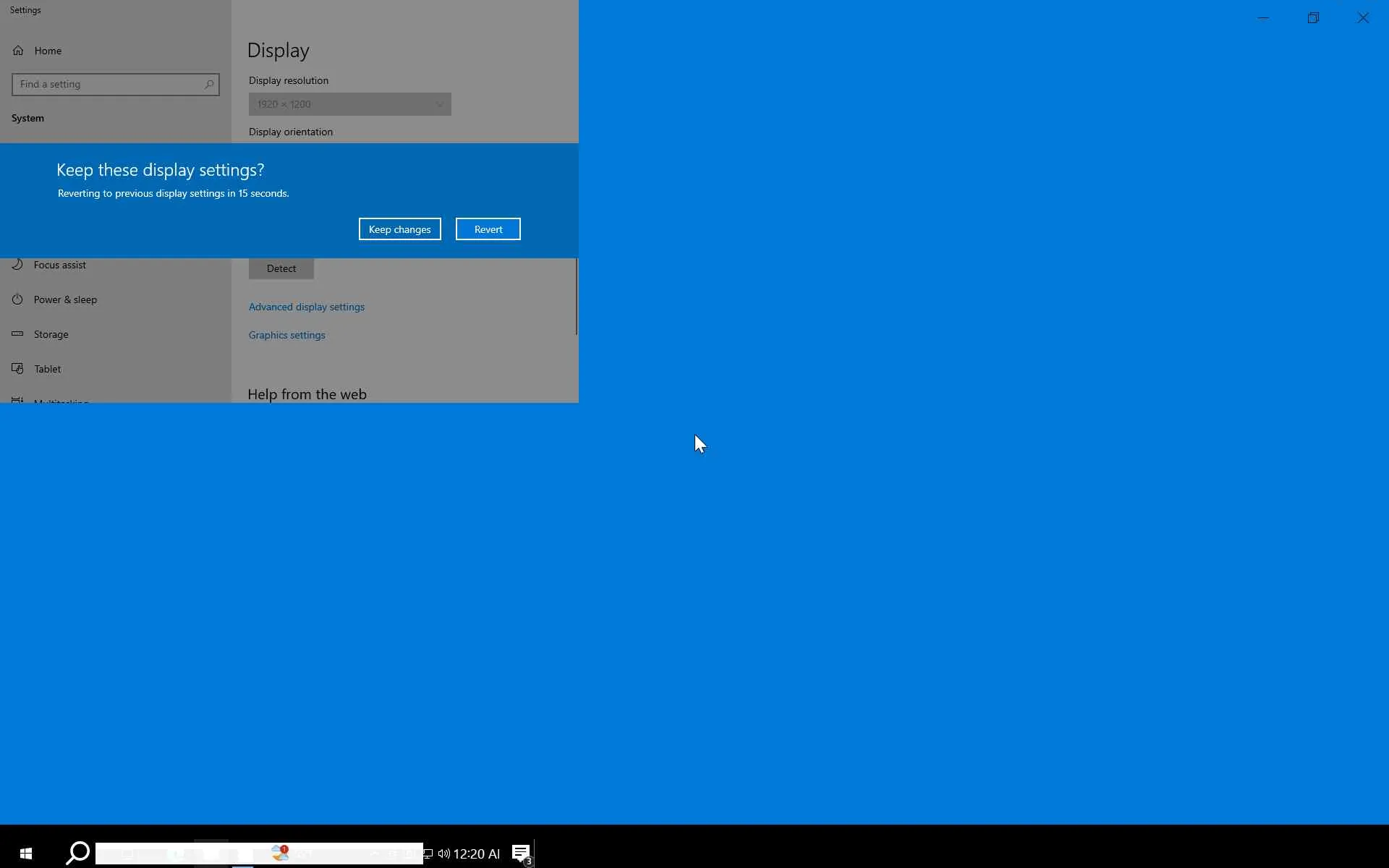Click the search icon in Find a setting
This screenshot has width=1389, height=868.
click(x=209, y=85)
